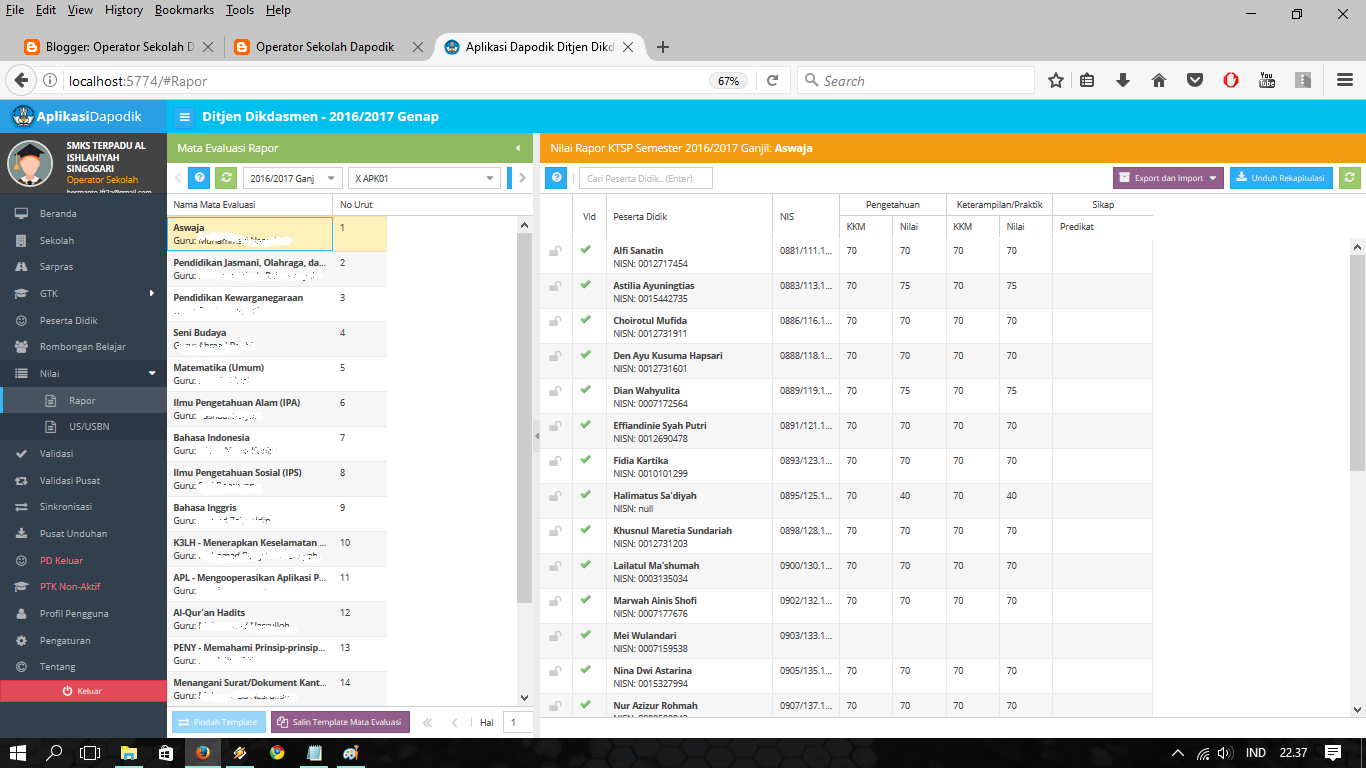Open Windows Start menu
The width and height of the screenshot is (1366, 769).
click(18, 752)
